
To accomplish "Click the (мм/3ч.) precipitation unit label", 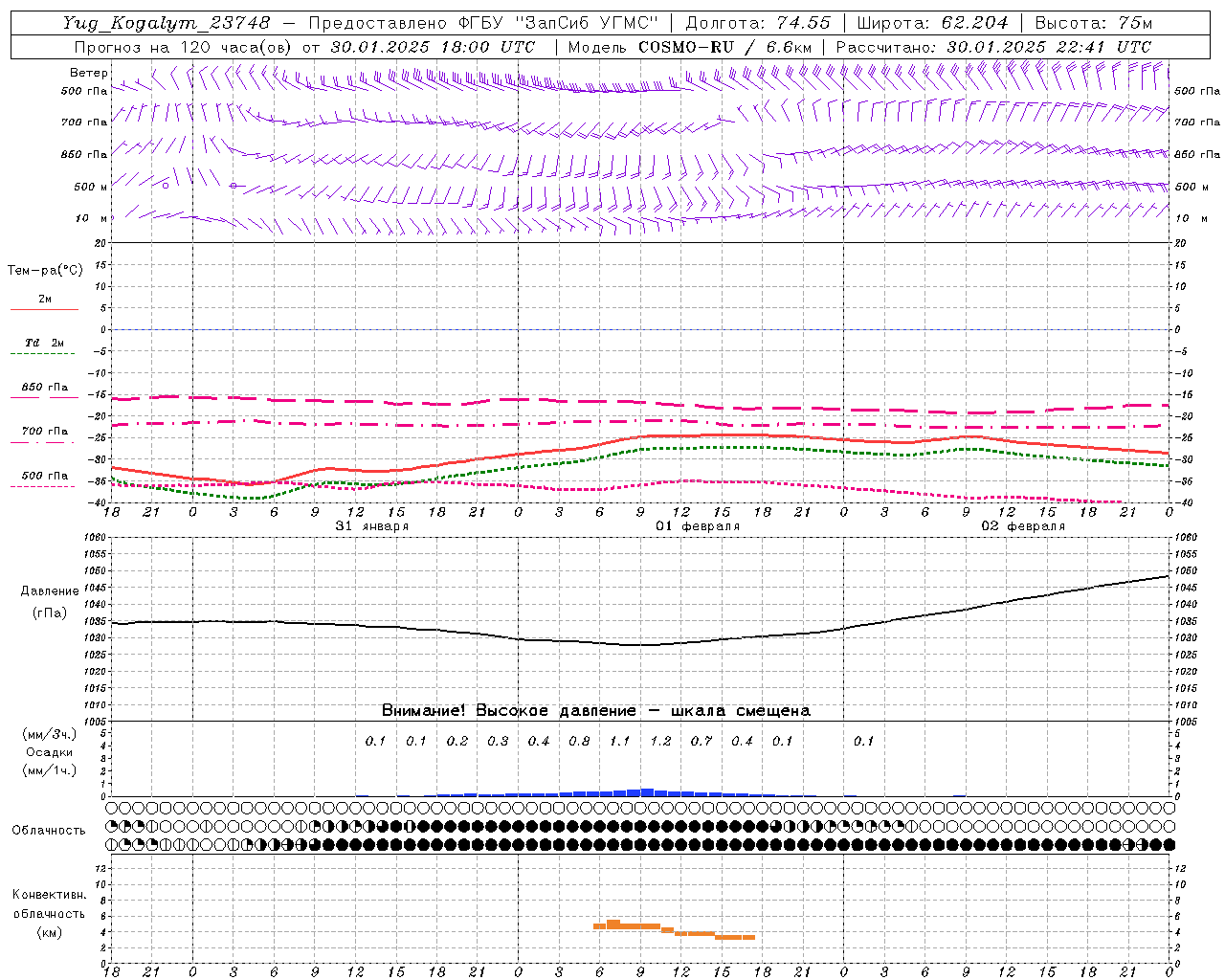I will coord(50,735).
